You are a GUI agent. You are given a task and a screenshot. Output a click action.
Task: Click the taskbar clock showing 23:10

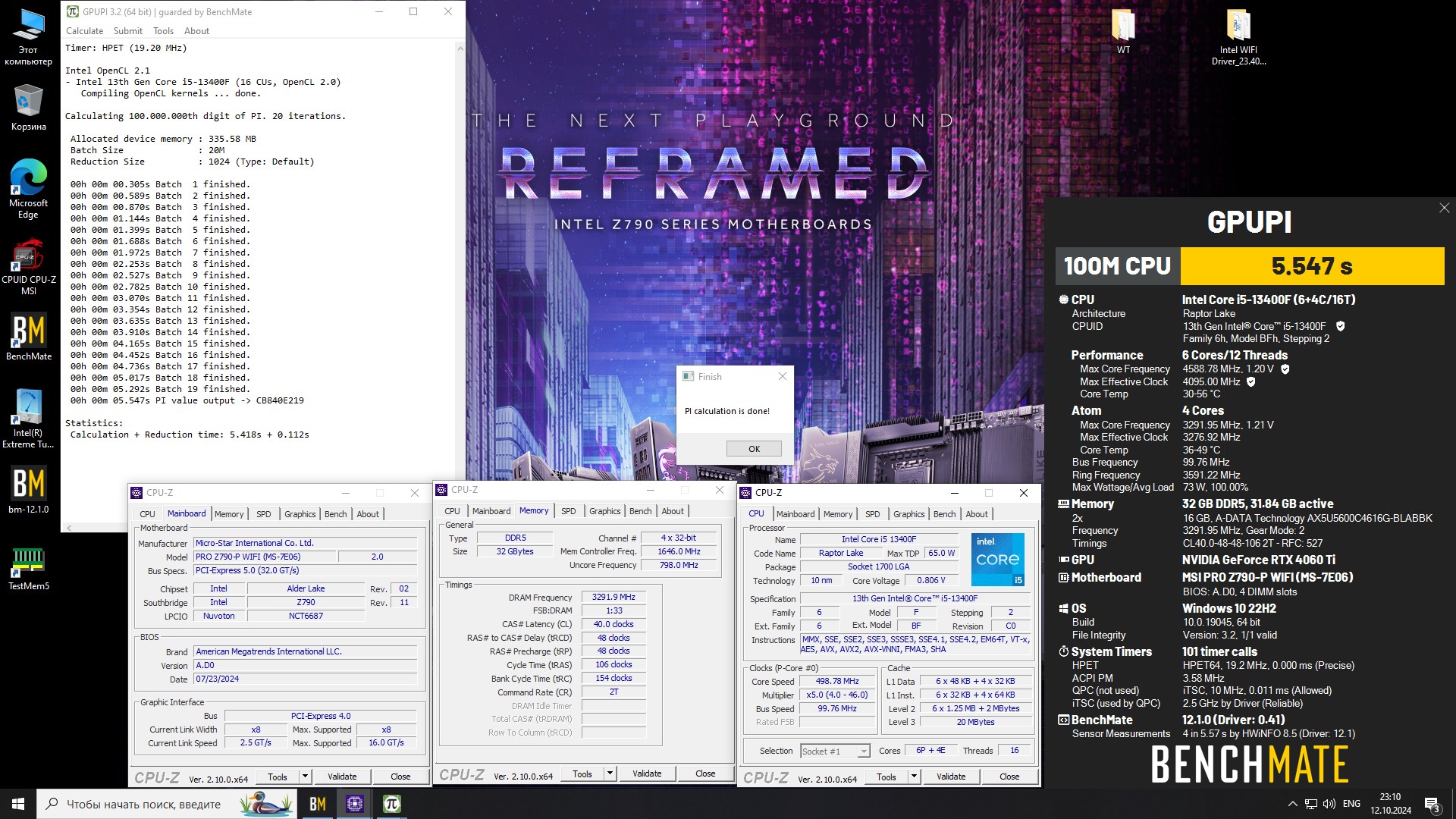[x=1390, y=804]
